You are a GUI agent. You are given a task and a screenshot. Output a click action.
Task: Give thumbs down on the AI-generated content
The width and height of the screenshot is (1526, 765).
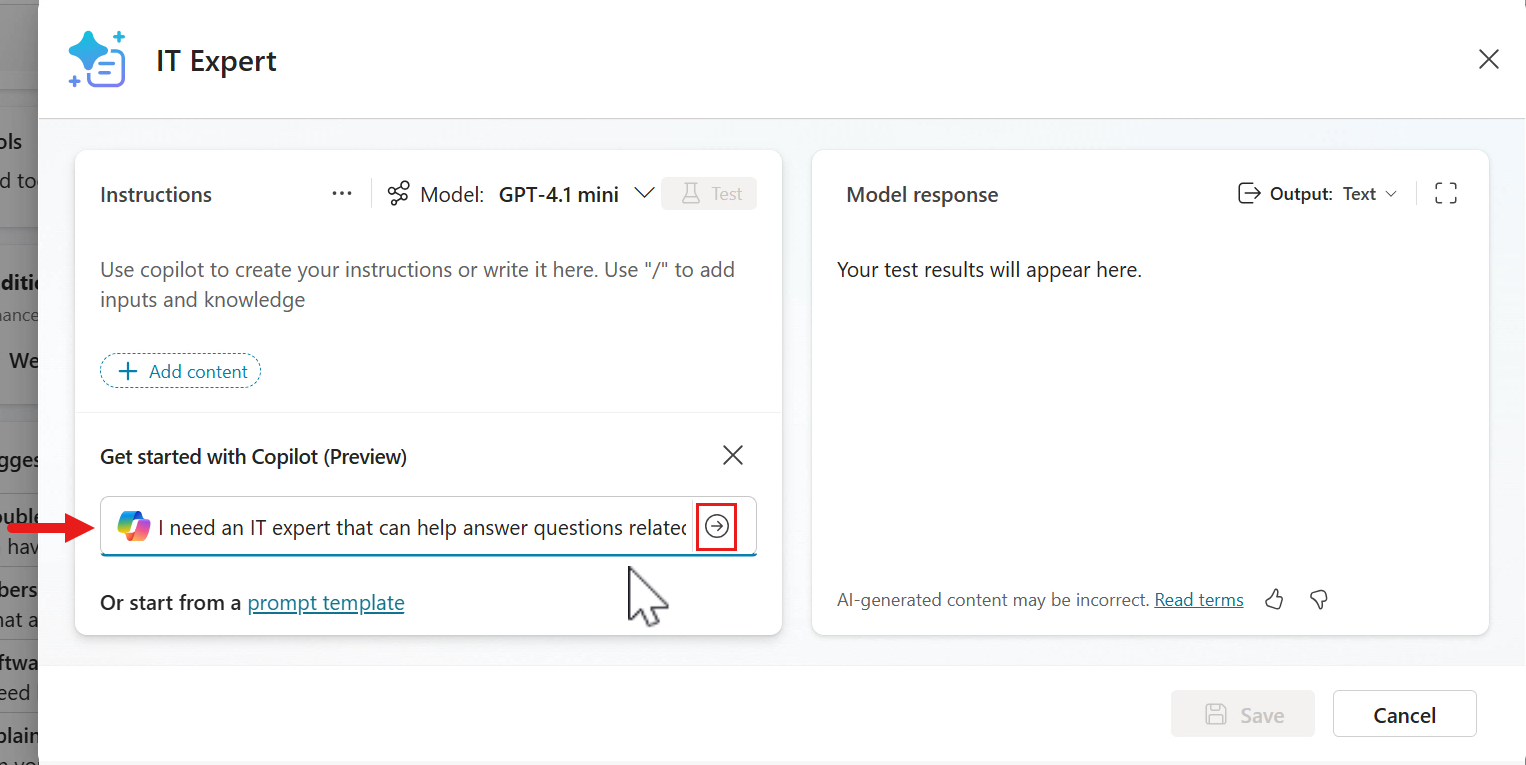coord(1318,599)
